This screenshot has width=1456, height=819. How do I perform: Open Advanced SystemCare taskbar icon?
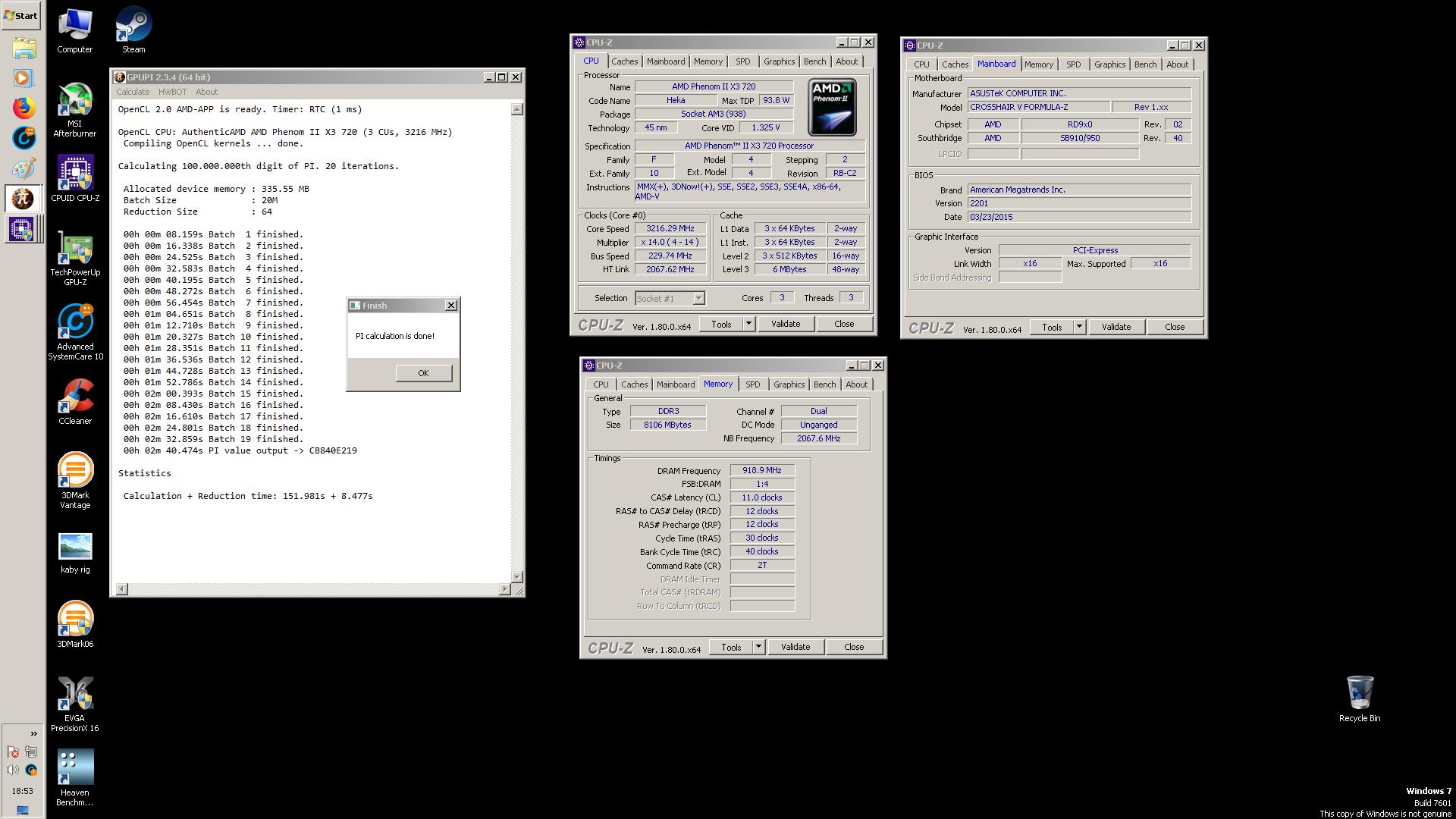tap(23, 138)
